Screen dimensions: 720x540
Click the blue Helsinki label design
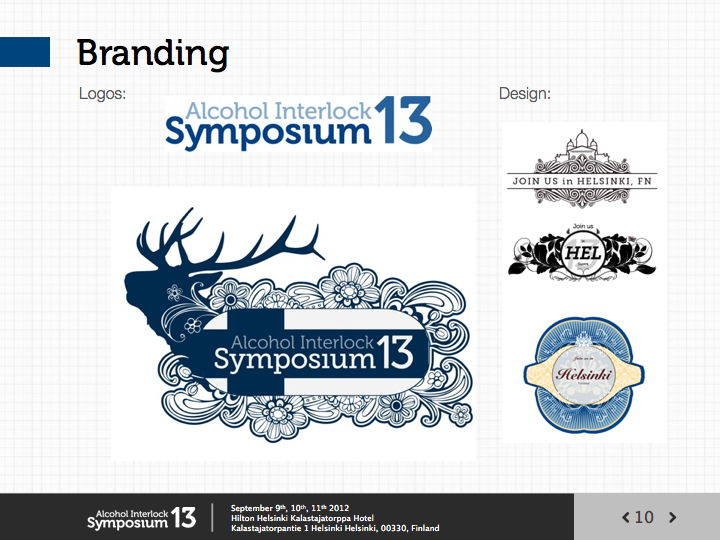(584, 375)
